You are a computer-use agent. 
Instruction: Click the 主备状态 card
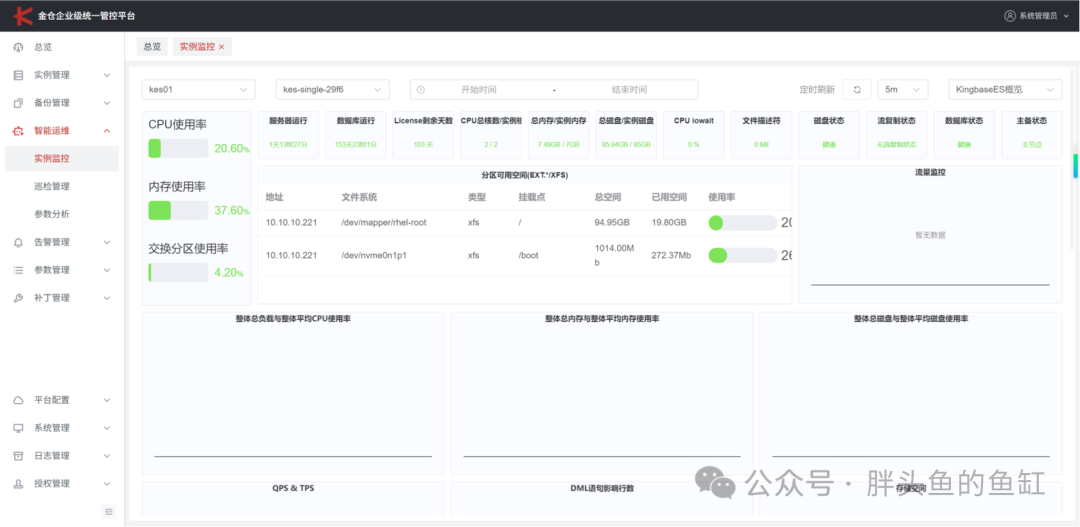pyautogui.click(x=1032, y=135)
